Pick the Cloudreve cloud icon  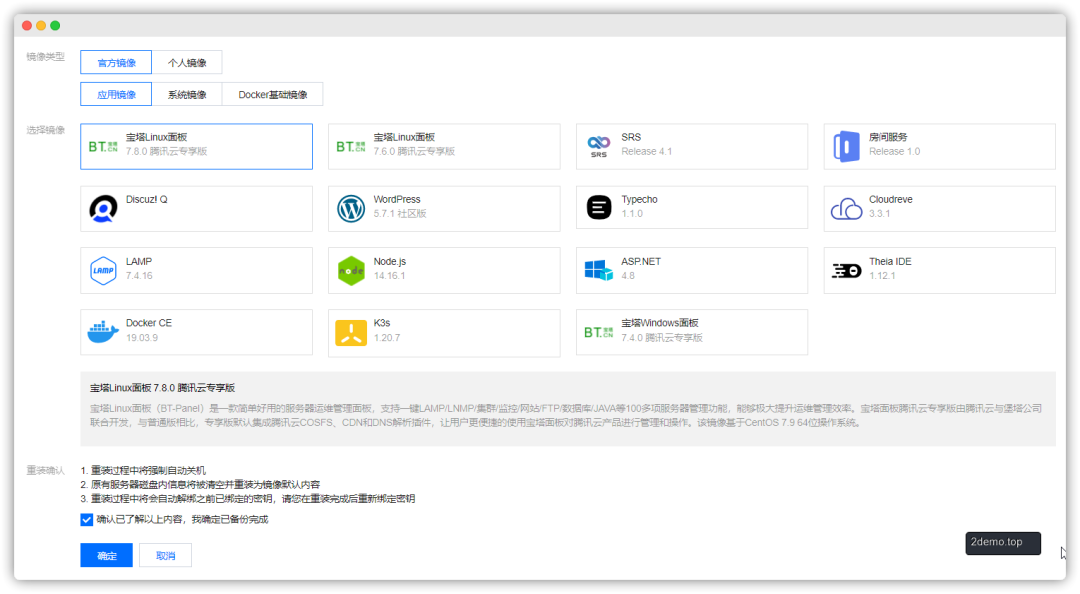click(847, 209)
